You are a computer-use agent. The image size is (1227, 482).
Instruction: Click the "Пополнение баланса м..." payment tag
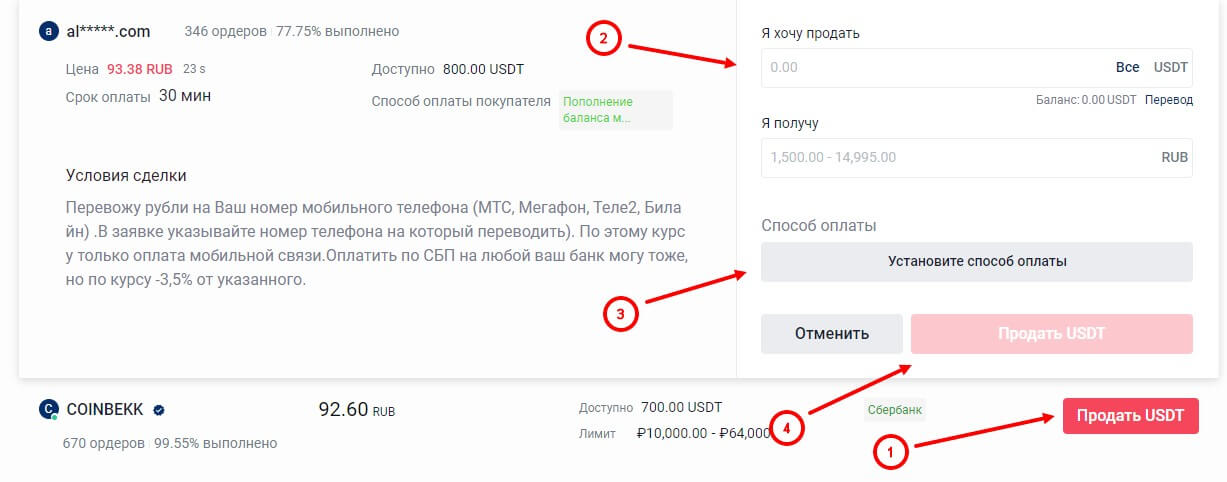(x=615, y=110)
